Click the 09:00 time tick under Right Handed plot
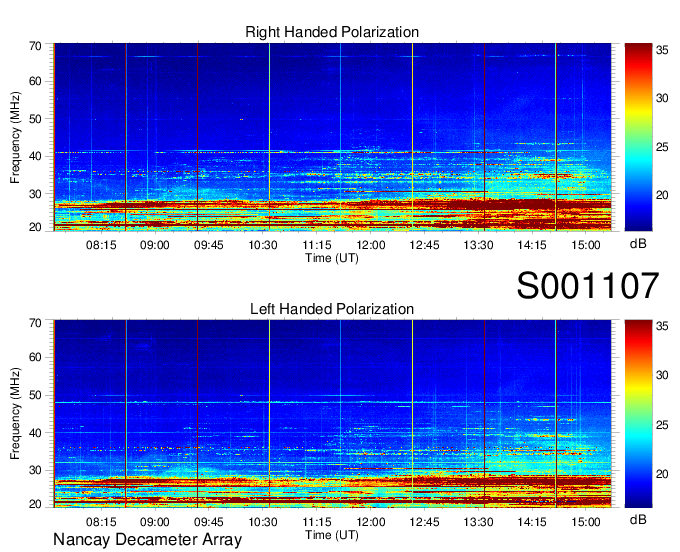Image resolution: width=680 pixels, height=552 pixels. 155,245
